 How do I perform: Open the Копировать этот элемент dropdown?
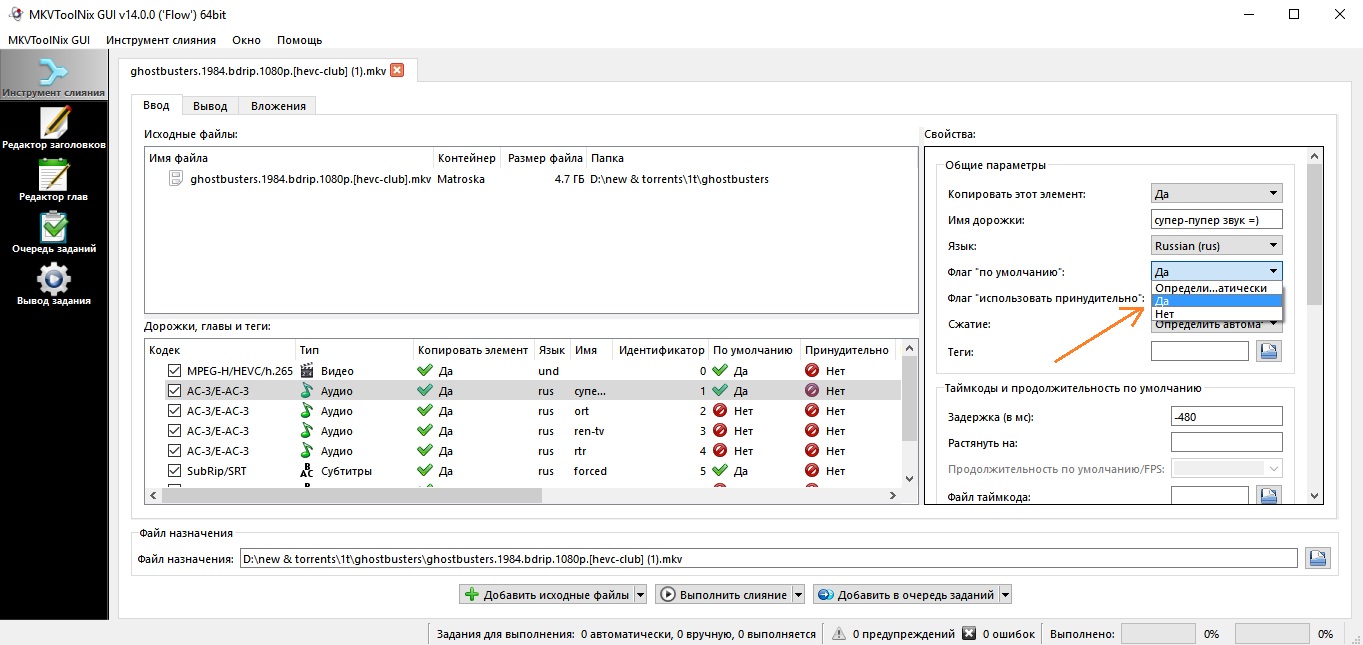(x=1216, y=193)
